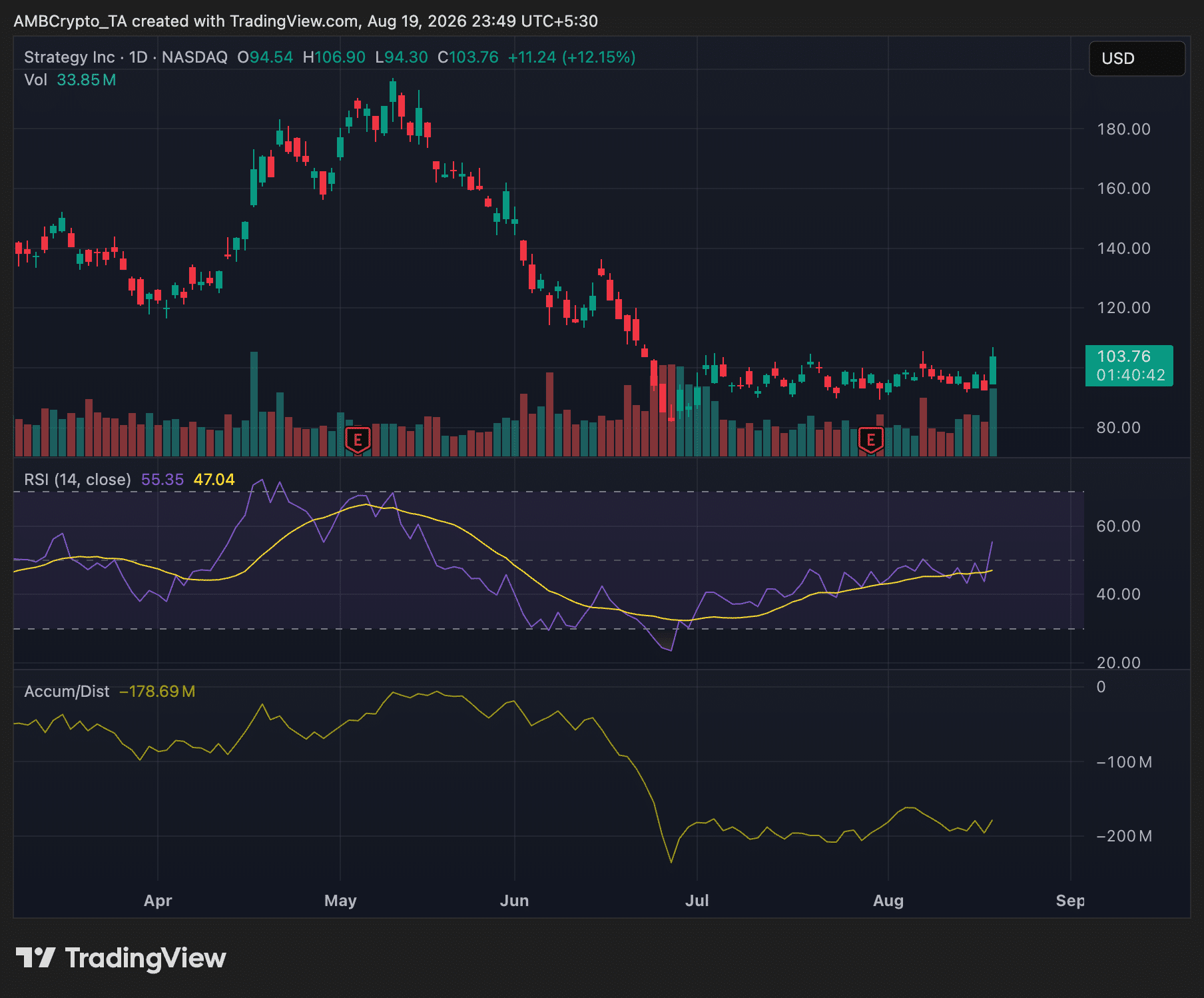1204x998 pixels.
Task: Open the USD currency selector
Action: click(1137, 59)
